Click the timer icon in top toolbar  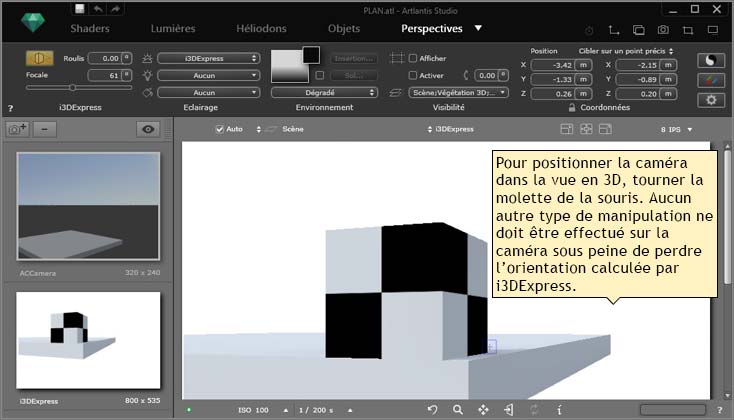coord(589,30)
